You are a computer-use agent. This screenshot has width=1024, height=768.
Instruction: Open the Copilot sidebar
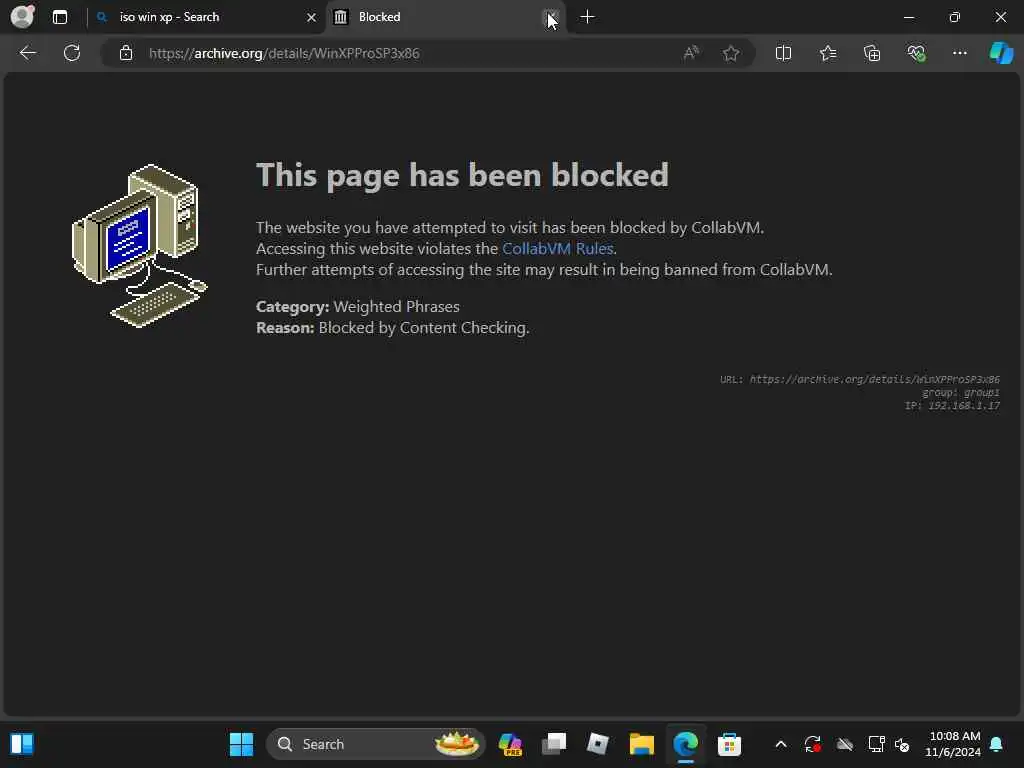1001,53
